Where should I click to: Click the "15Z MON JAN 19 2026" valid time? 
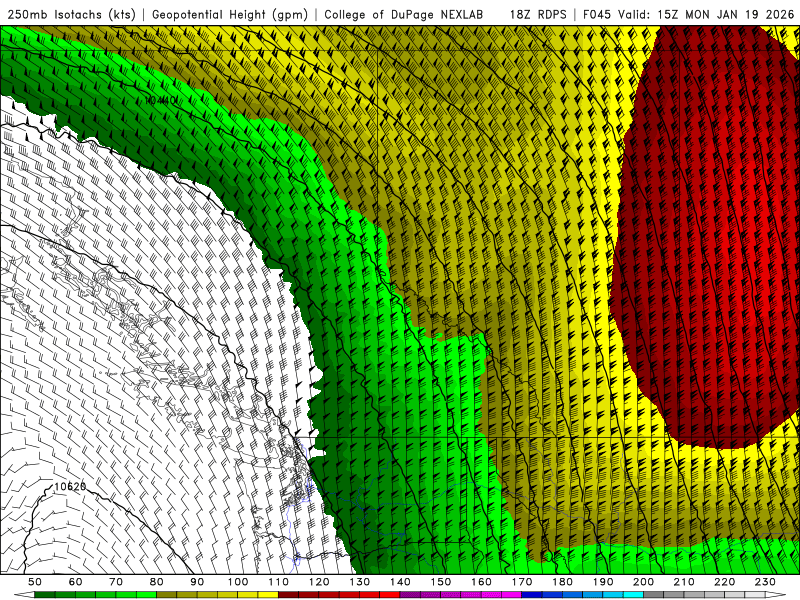click(726, 14)
